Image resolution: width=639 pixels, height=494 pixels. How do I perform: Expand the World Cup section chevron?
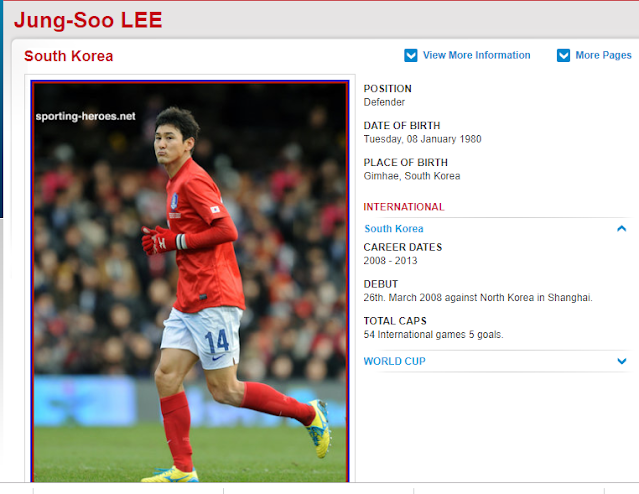coord(621,361)
